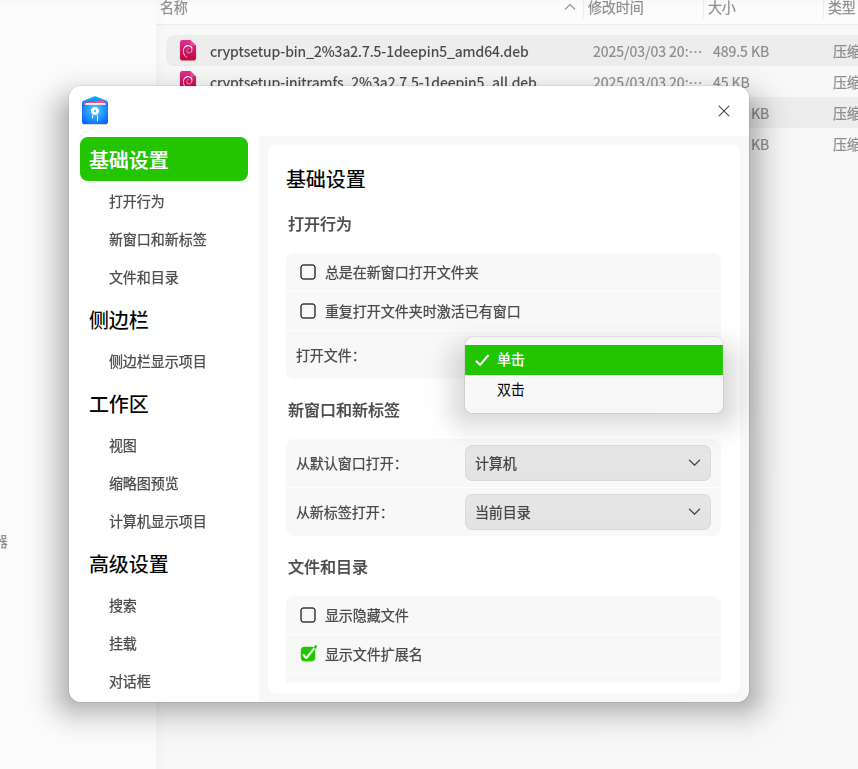Close the settings dialog
Viewport: 858px width, 769px height.
point(723,111)
